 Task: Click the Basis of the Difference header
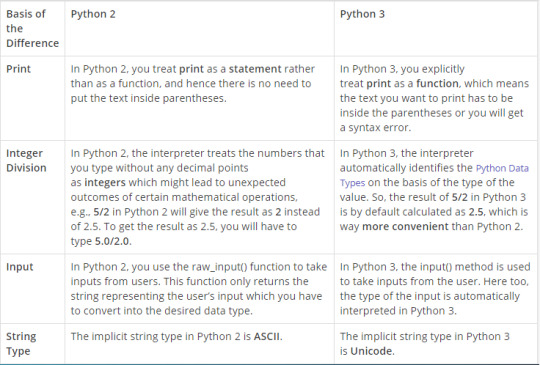[32, 29]
